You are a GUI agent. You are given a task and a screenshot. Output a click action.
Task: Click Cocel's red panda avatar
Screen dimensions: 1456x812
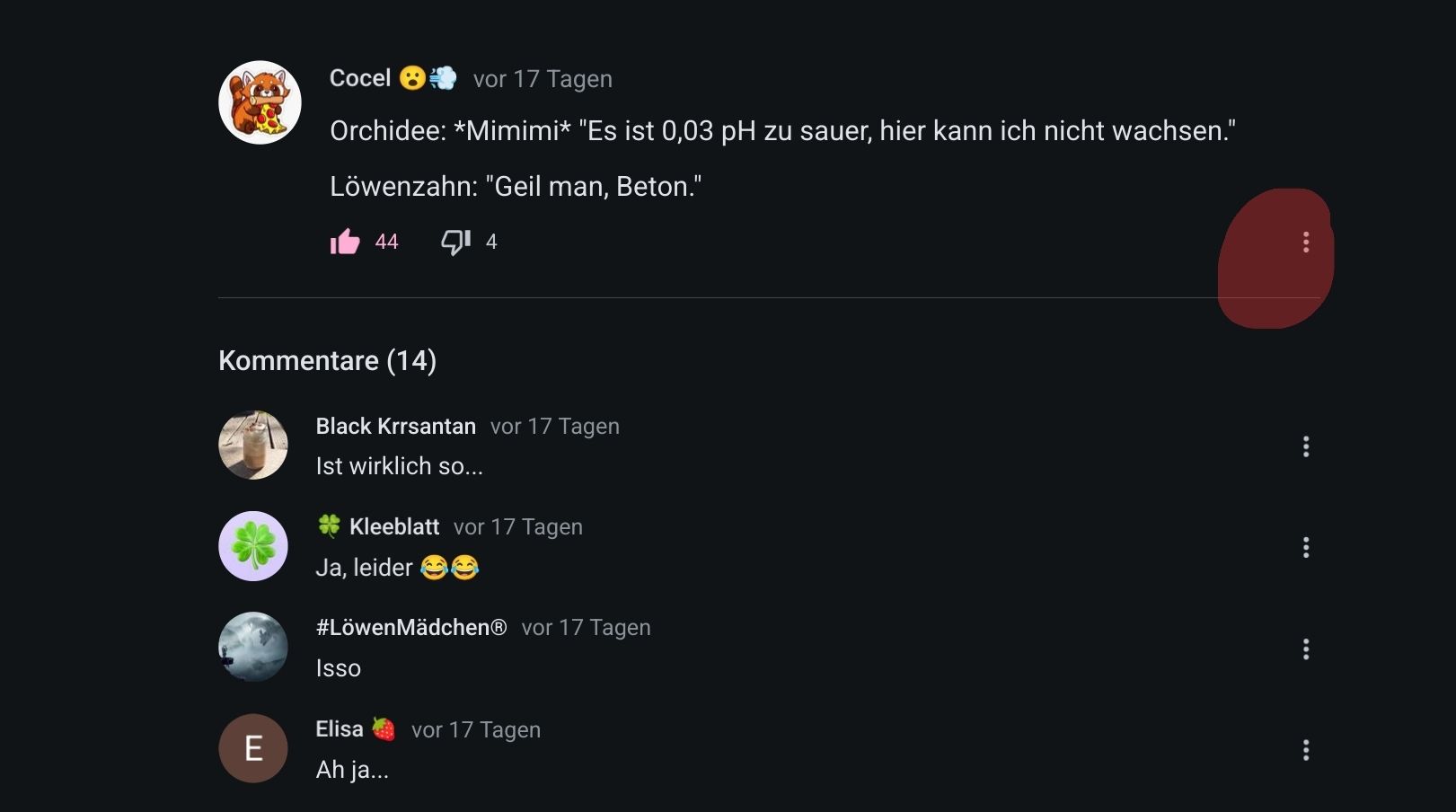pos(260,102)
